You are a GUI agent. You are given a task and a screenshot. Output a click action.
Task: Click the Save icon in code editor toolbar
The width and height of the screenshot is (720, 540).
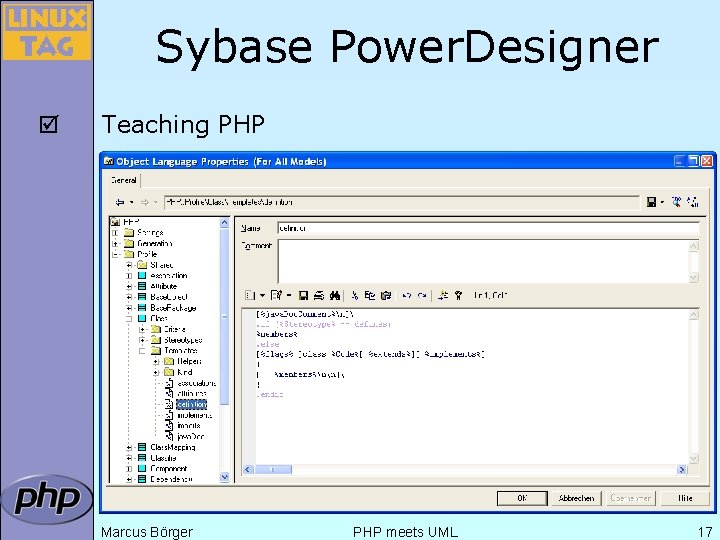pos(303,295)
